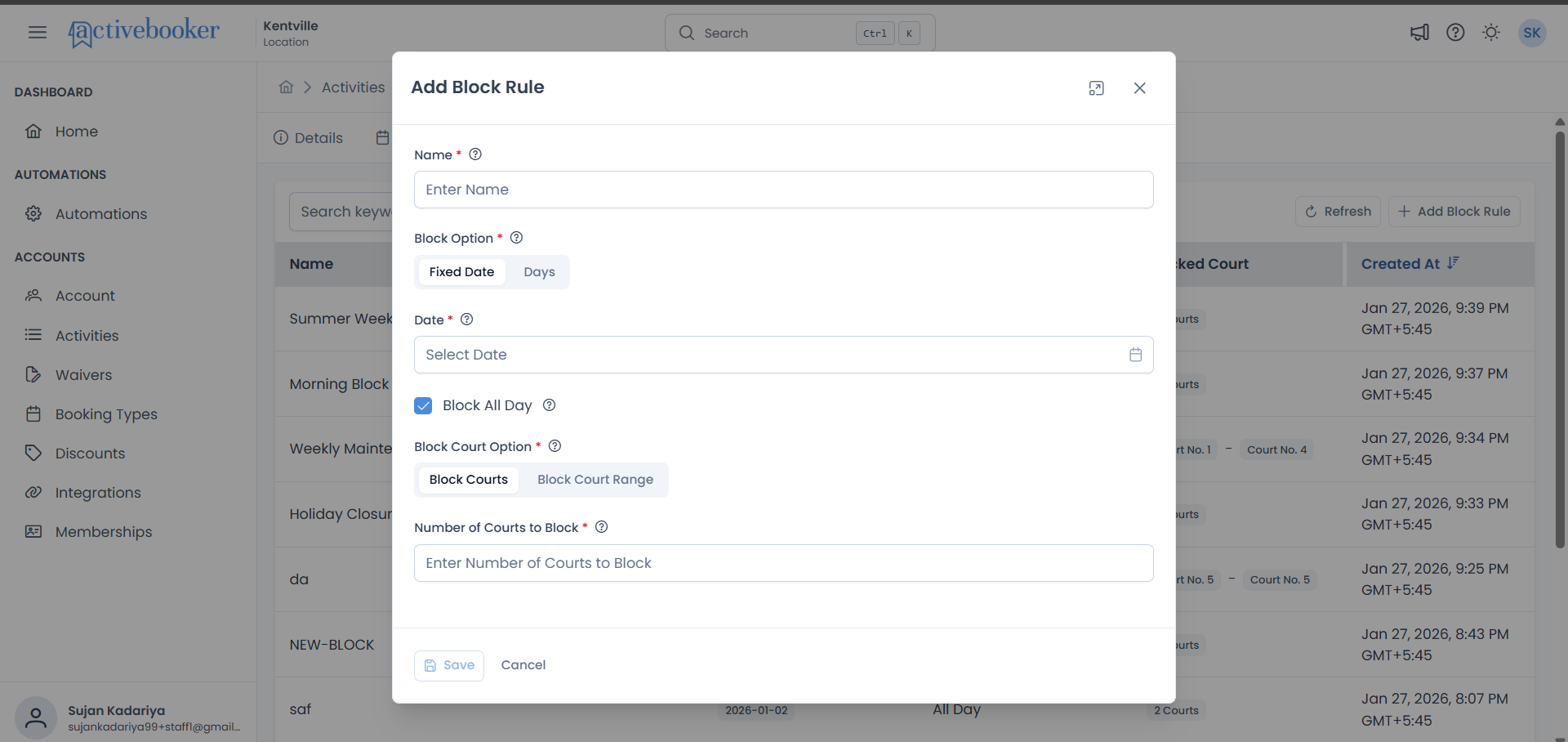Click the Home sidebar icon
The width and height of the screenshot is (1568, 742).
[33, 132]
